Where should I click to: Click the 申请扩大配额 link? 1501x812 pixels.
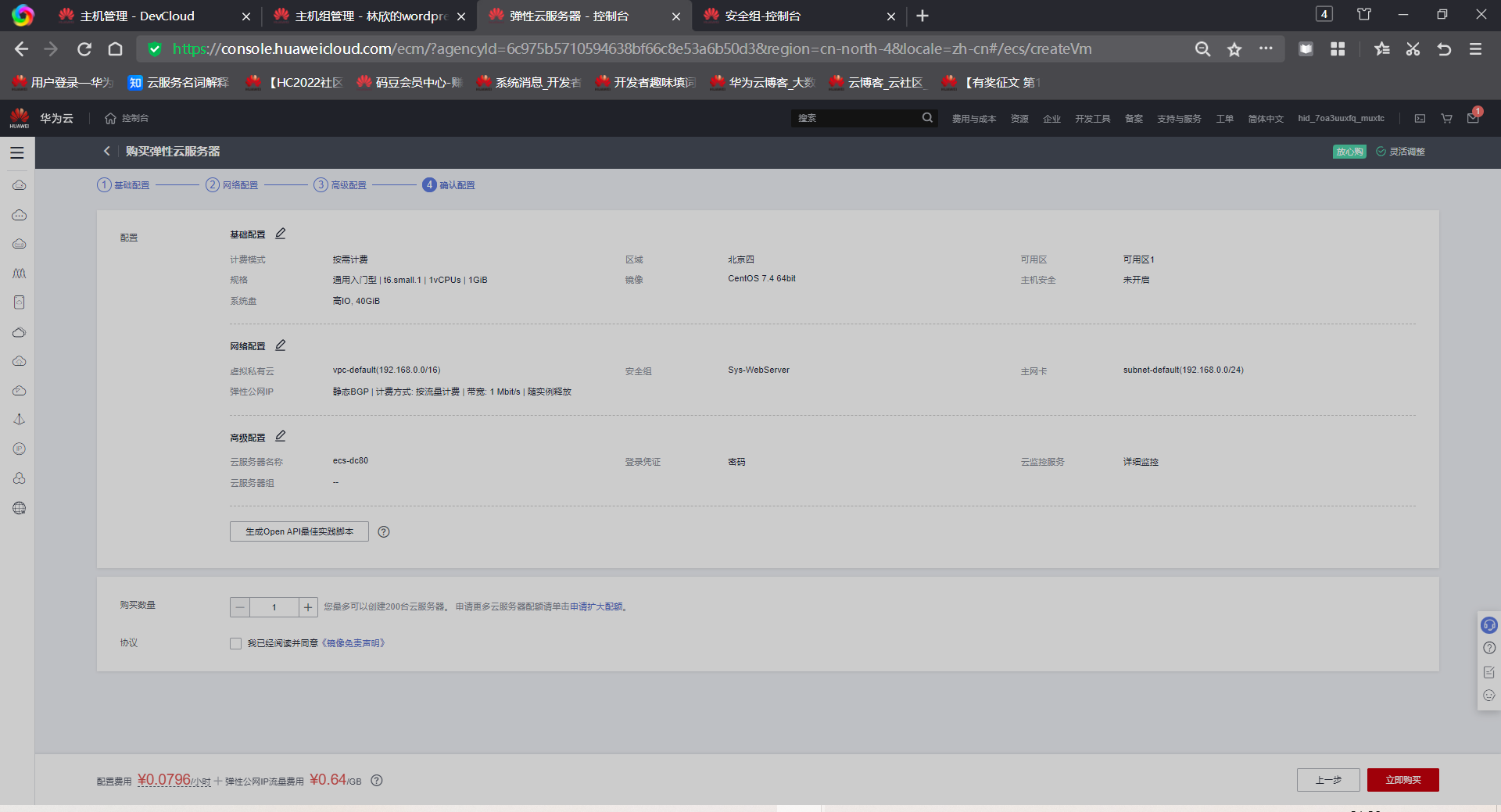(x=596, y=606)
